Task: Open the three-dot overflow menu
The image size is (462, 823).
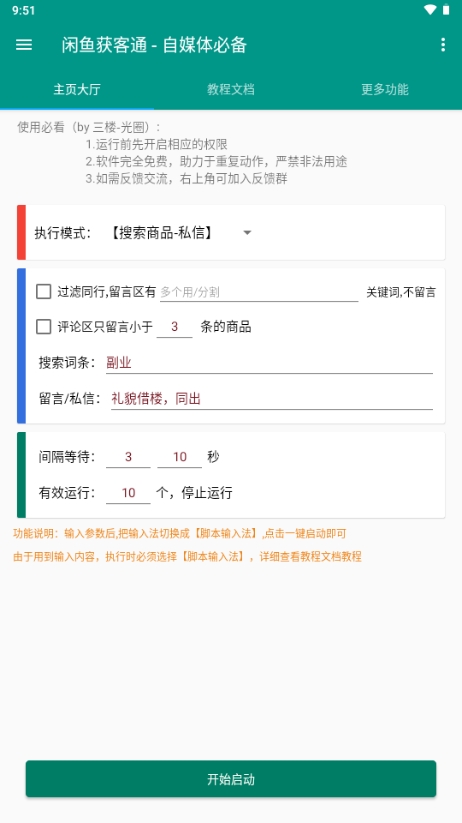Action: [x=443, y=45]
